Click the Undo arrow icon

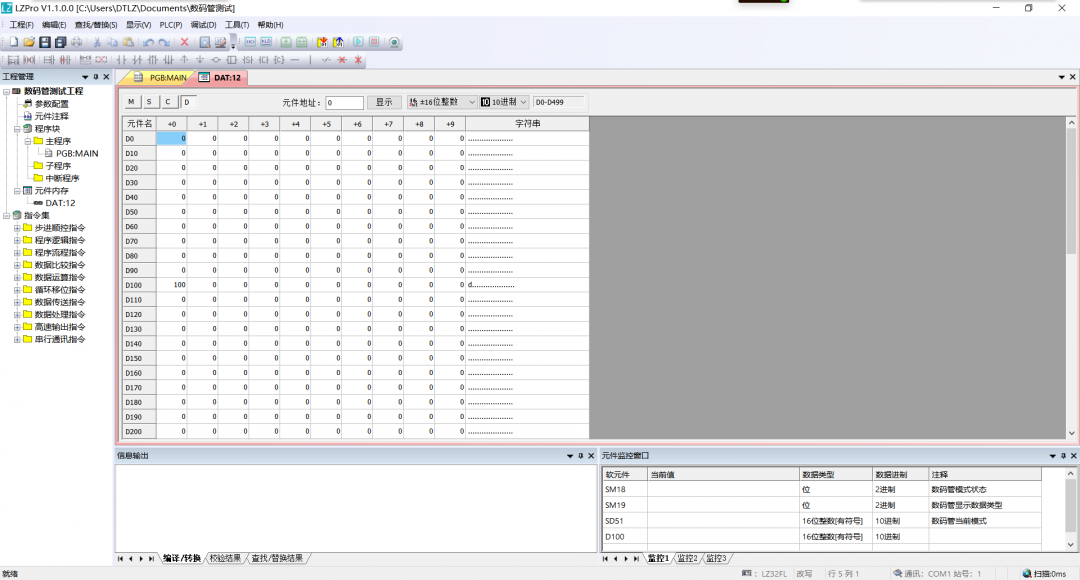(148, 42)
